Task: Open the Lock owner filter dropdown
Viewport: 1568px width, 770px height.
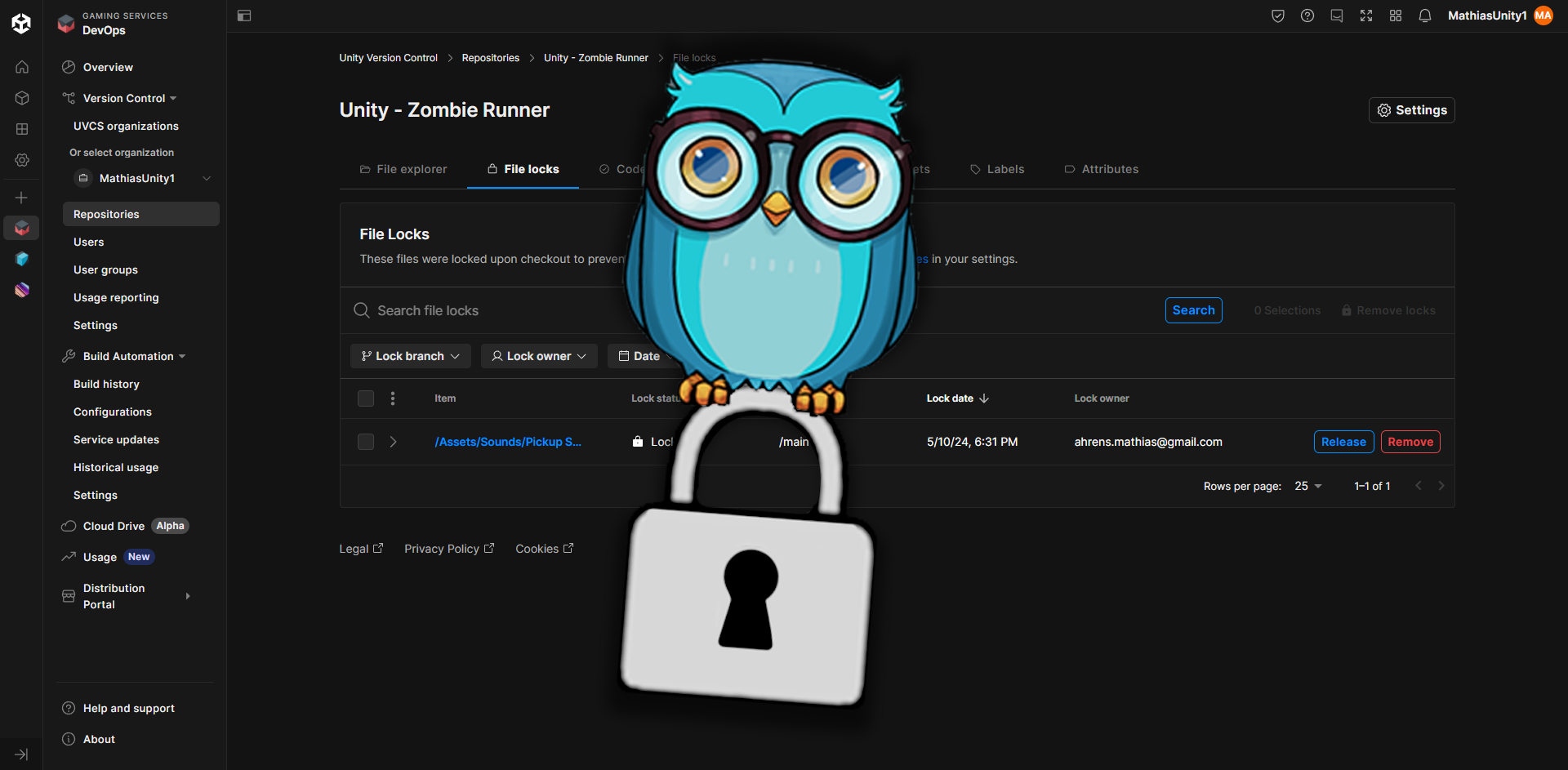Action: click(538, 356)
